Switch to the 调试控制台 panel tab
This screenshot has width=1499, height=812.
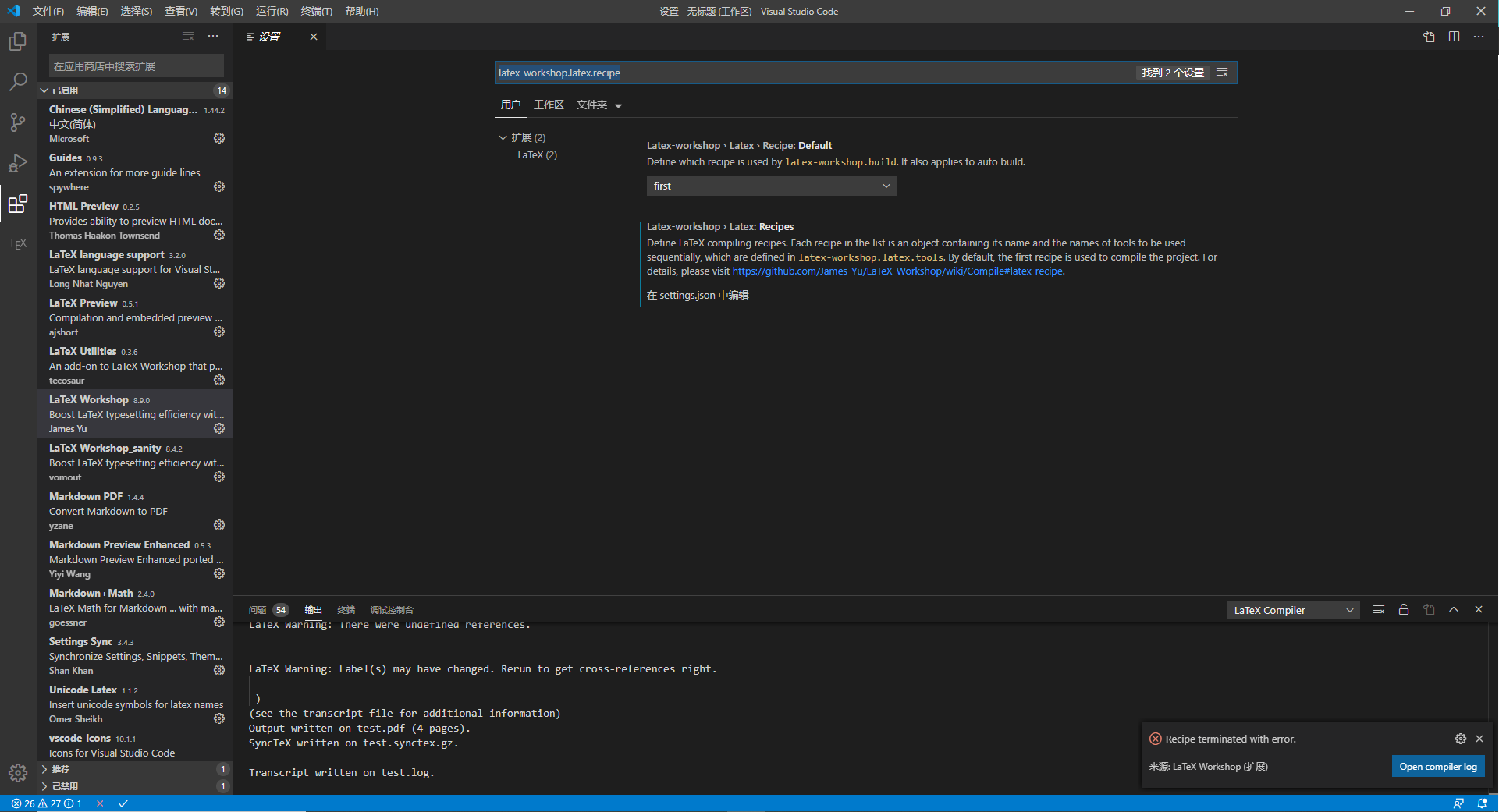[x=392, y=610]
